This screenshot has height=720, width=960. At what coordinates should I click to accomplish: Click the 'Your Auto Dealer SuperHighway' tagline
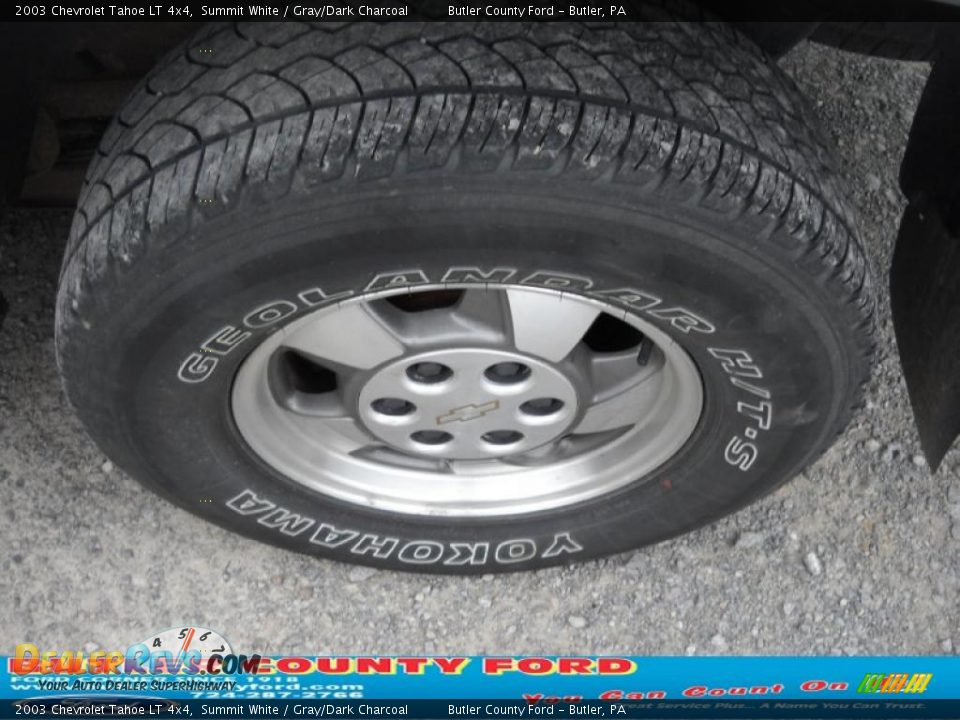(136, 685)
